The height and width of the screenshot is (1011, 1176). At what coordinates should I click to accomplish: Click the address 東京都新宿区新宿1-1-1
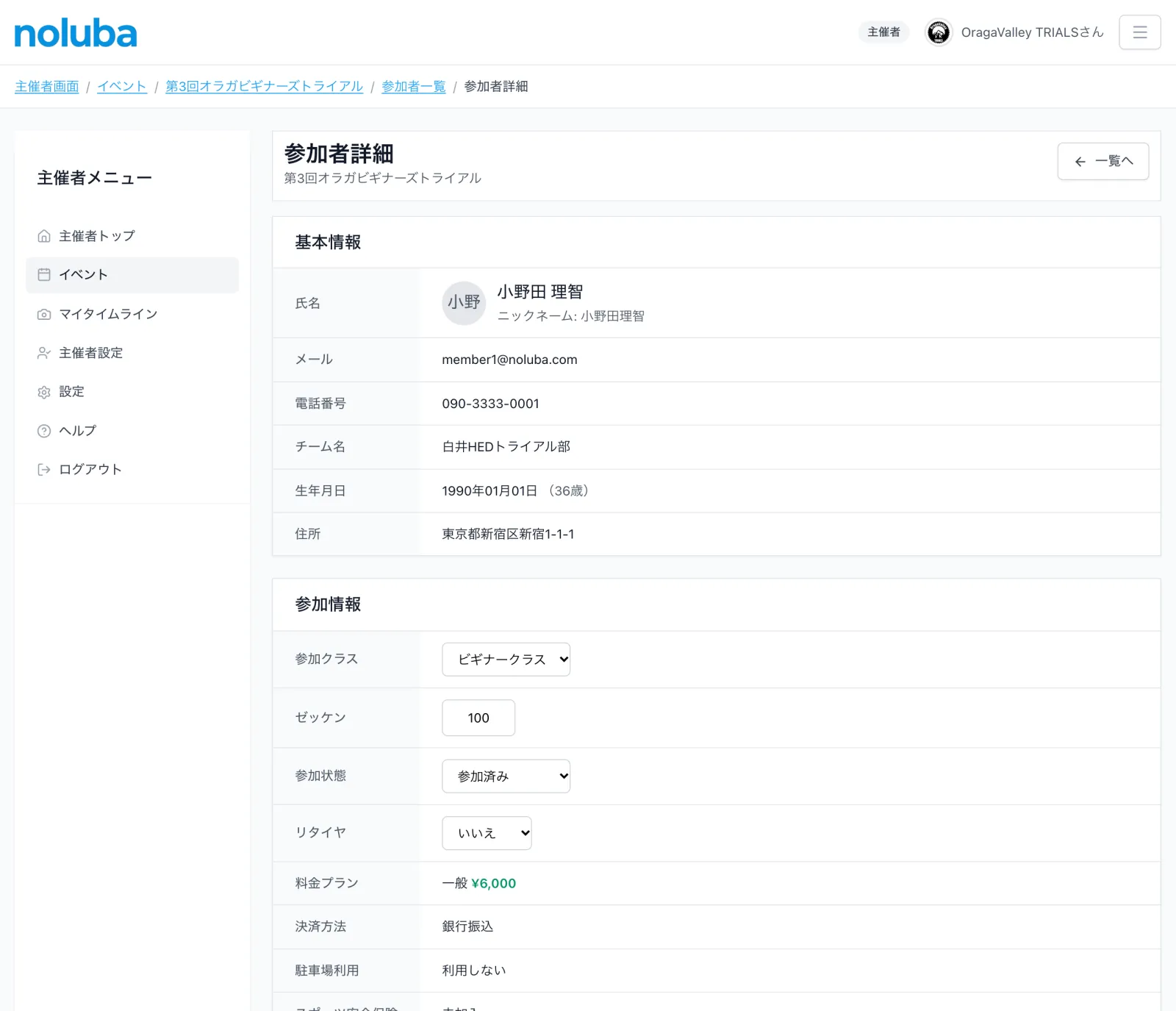point(508,535)
